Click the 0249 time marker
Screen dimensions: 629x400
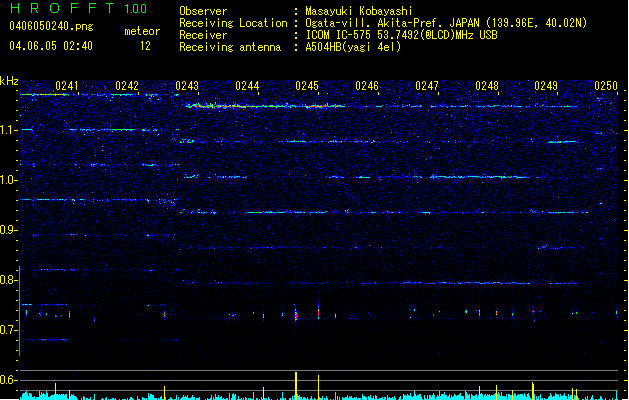coord(546,86)
